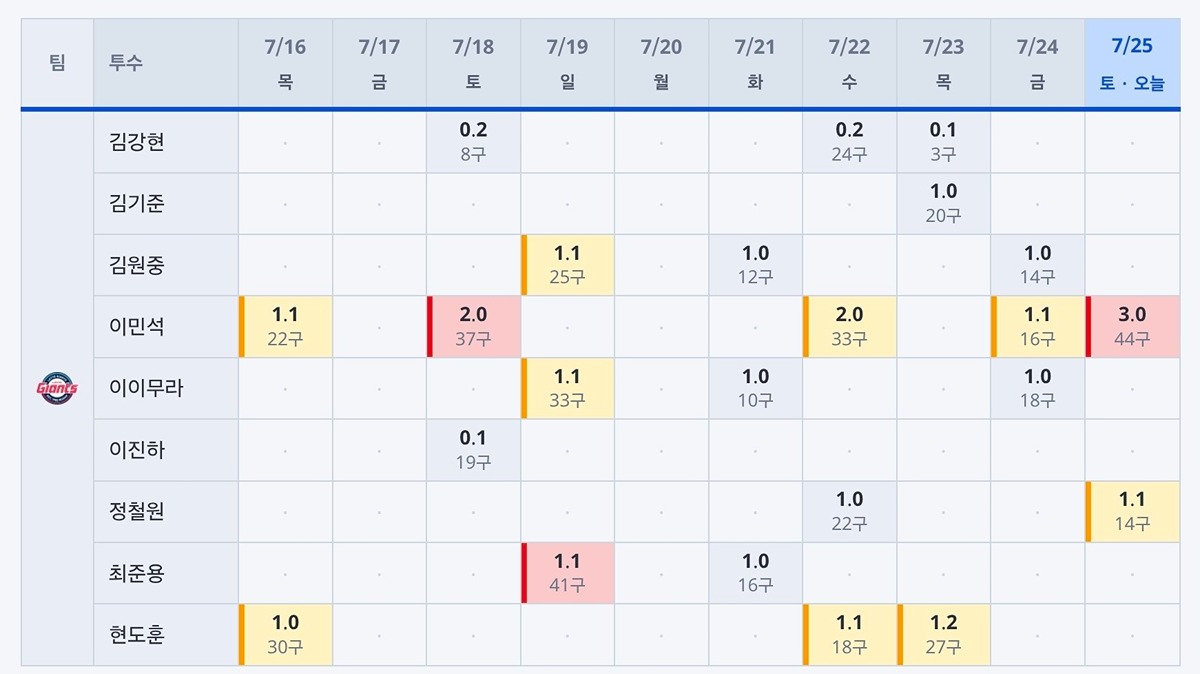Select 현도훈's 1.0 innings 30구 cell

point(286,635)
